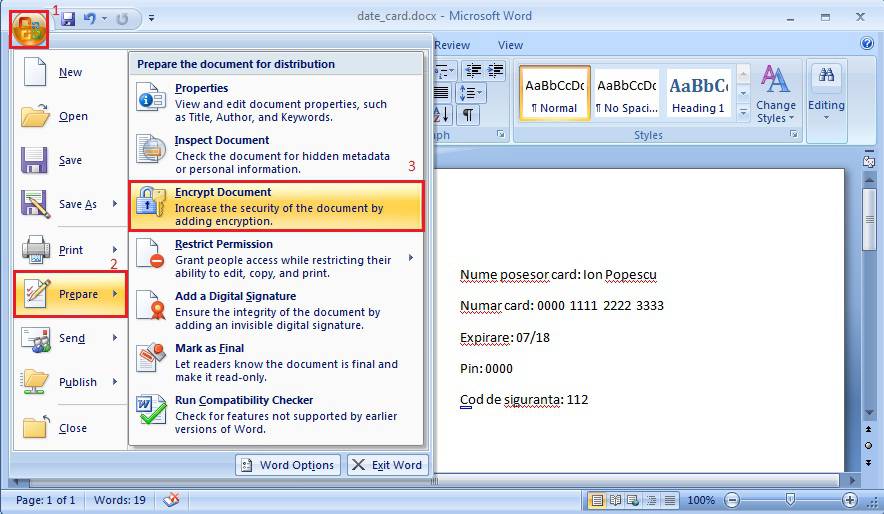Viewport: 884px width, 514px height.
Task: Click the Properties document icon
Action: tap(151, 97)
